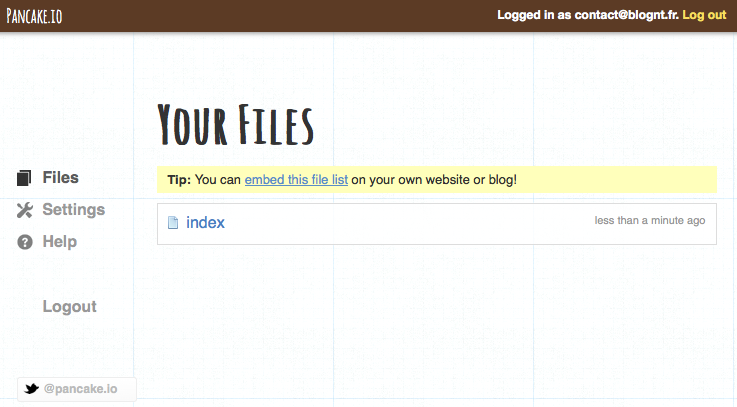Click the bold Tip: label
Image resolution: width=737 pixels, height=407 pixels.
click(179, 180)
